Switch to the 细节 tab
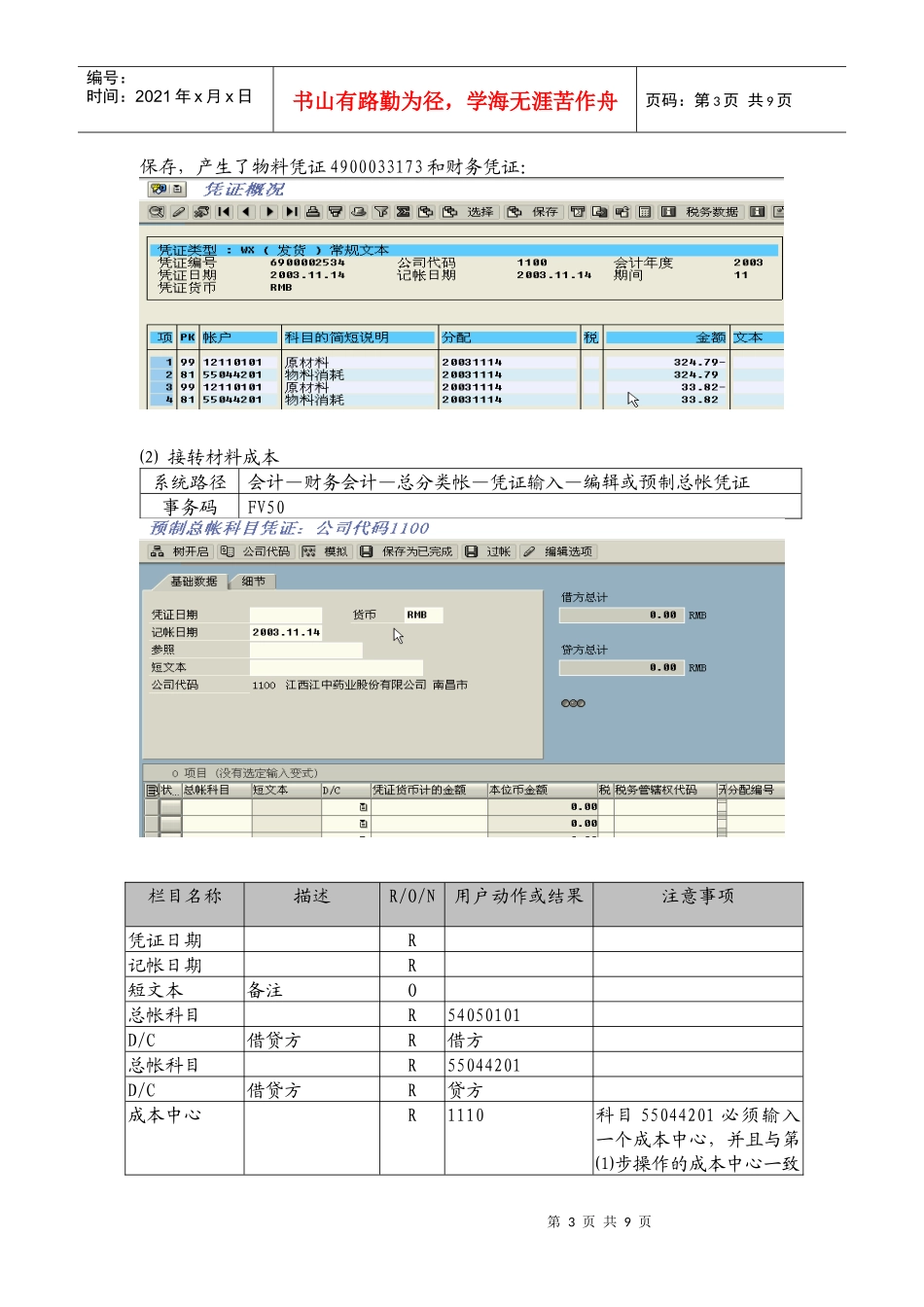The image size is (924, 1307). pyautogui.click(x=253, y=582)
